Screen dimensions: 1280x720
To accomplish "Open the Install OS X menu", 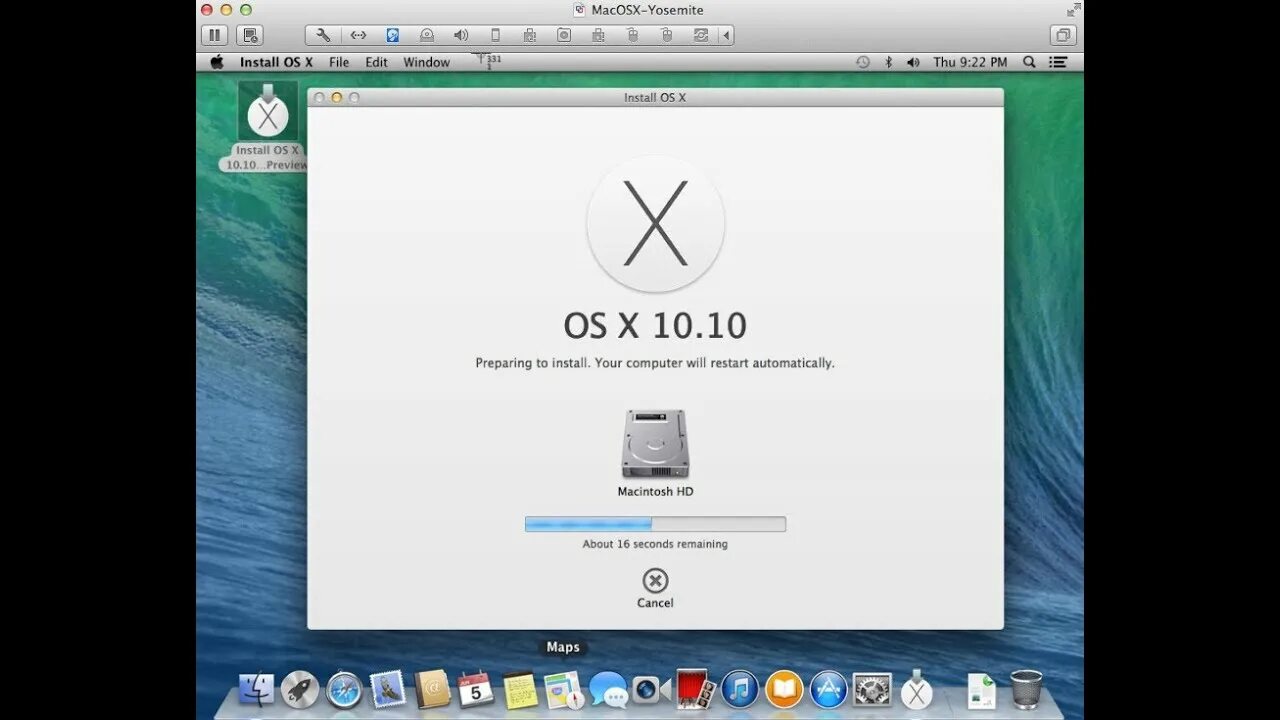I will [x=276, y=62].
